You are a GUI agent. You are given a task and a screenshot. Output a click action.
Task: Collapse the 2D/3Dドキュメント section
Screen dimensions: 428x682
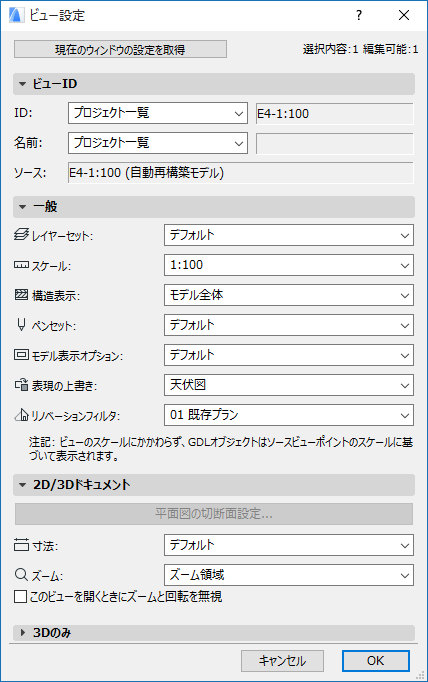(x=214, y=485)
